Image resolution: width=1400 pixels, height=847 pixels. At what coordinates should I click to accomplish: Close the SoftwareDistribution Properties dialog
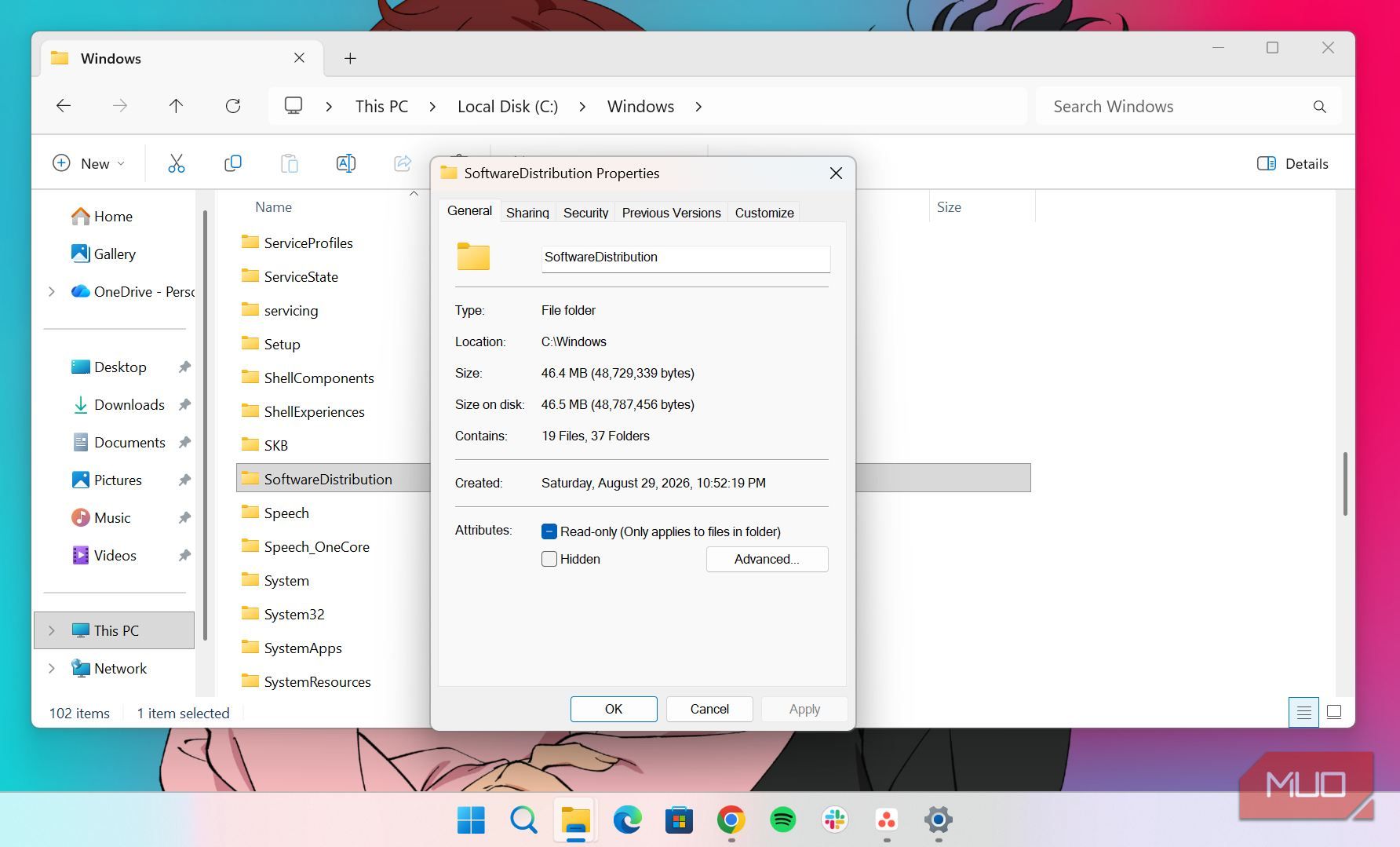click(836, 173)
